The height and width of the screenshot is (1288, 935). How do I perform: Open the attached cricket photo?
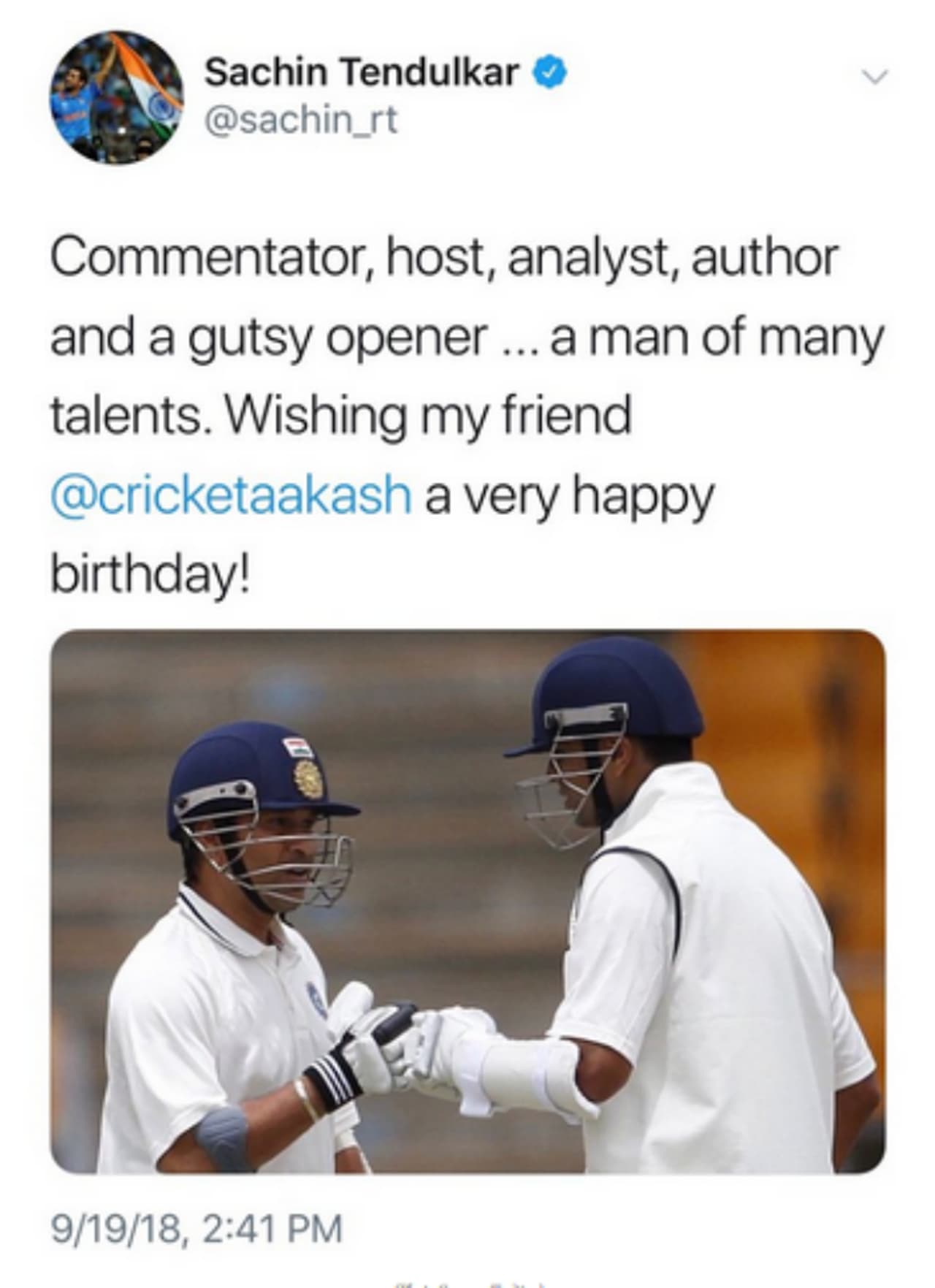[x=467, y=902]
